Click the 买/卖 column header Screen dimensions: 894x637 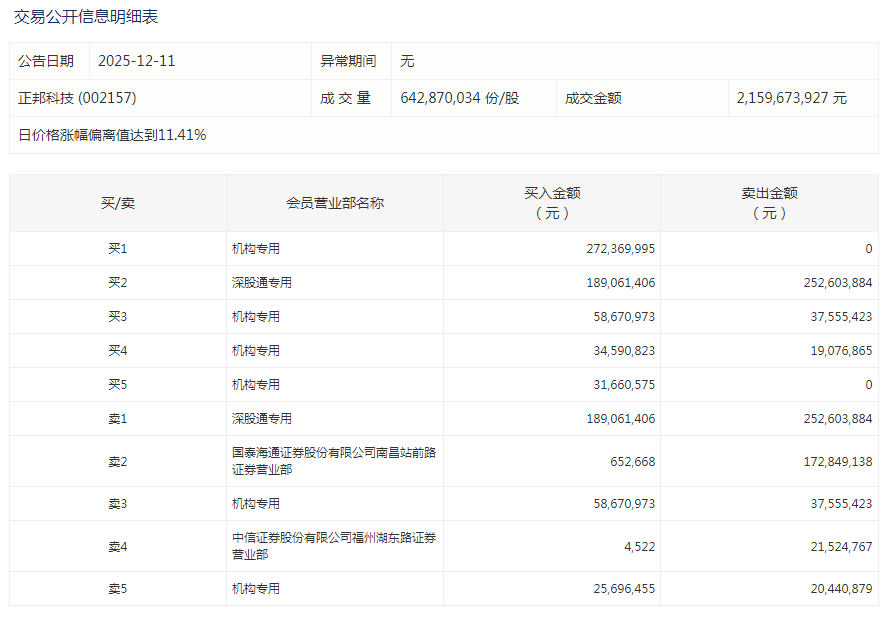coord(118,203)
